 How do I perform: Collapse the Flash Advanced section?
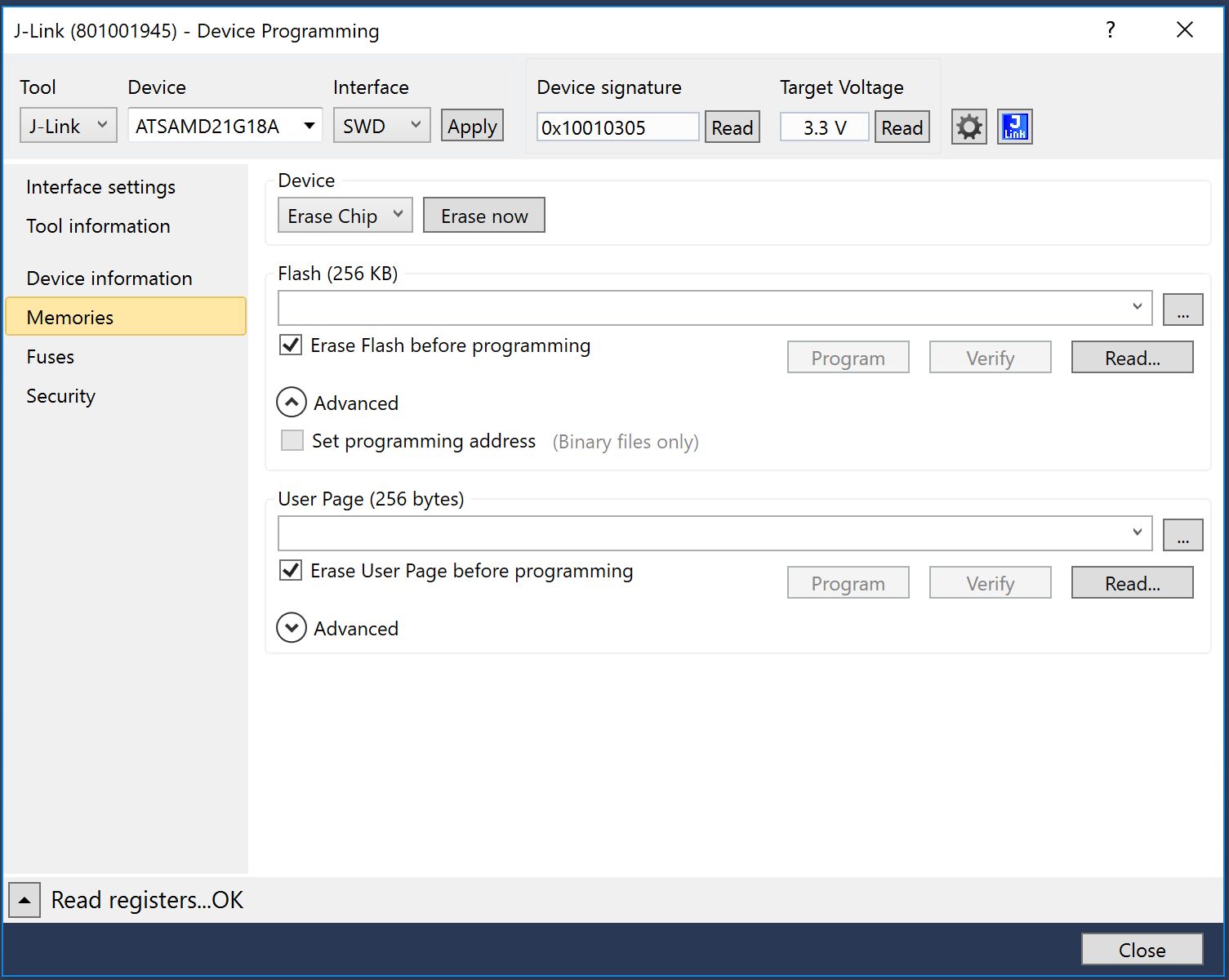coord(292,403)
